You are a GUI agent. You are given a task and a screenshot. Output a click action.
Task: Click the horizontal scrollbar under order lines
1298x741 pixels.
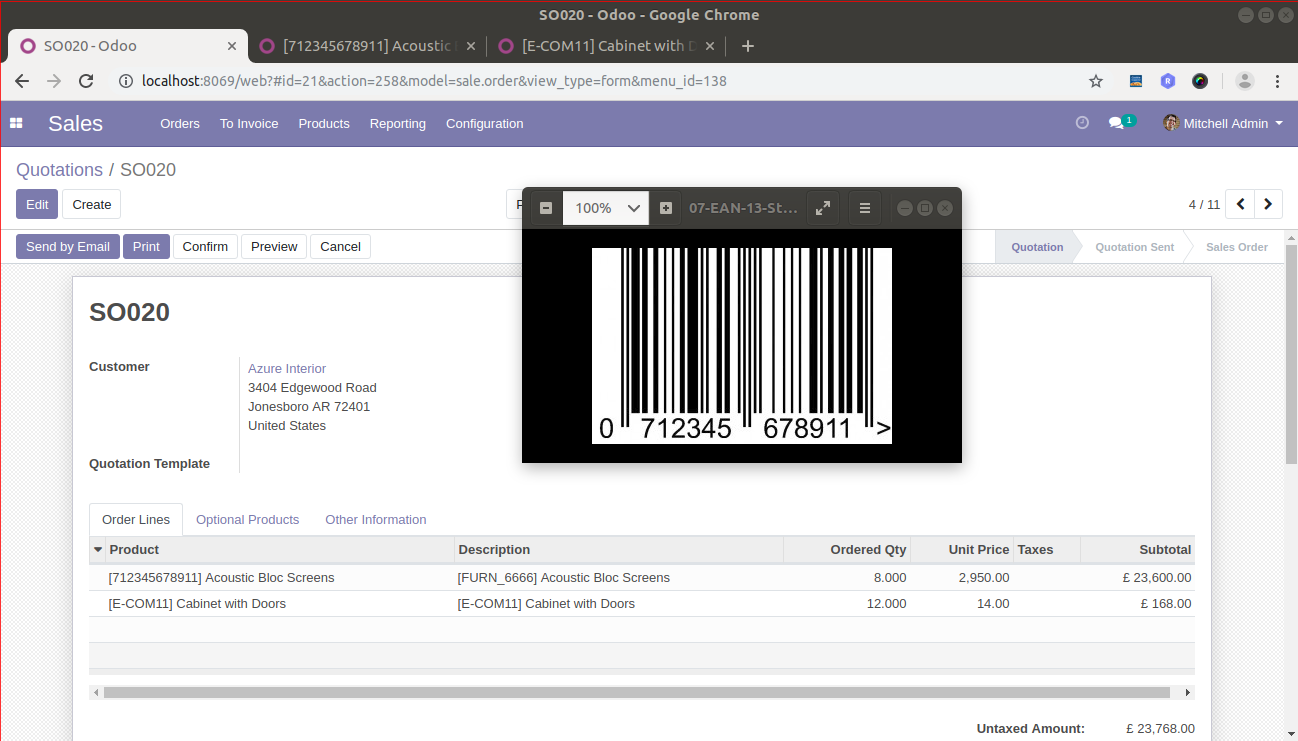(636, 692)
